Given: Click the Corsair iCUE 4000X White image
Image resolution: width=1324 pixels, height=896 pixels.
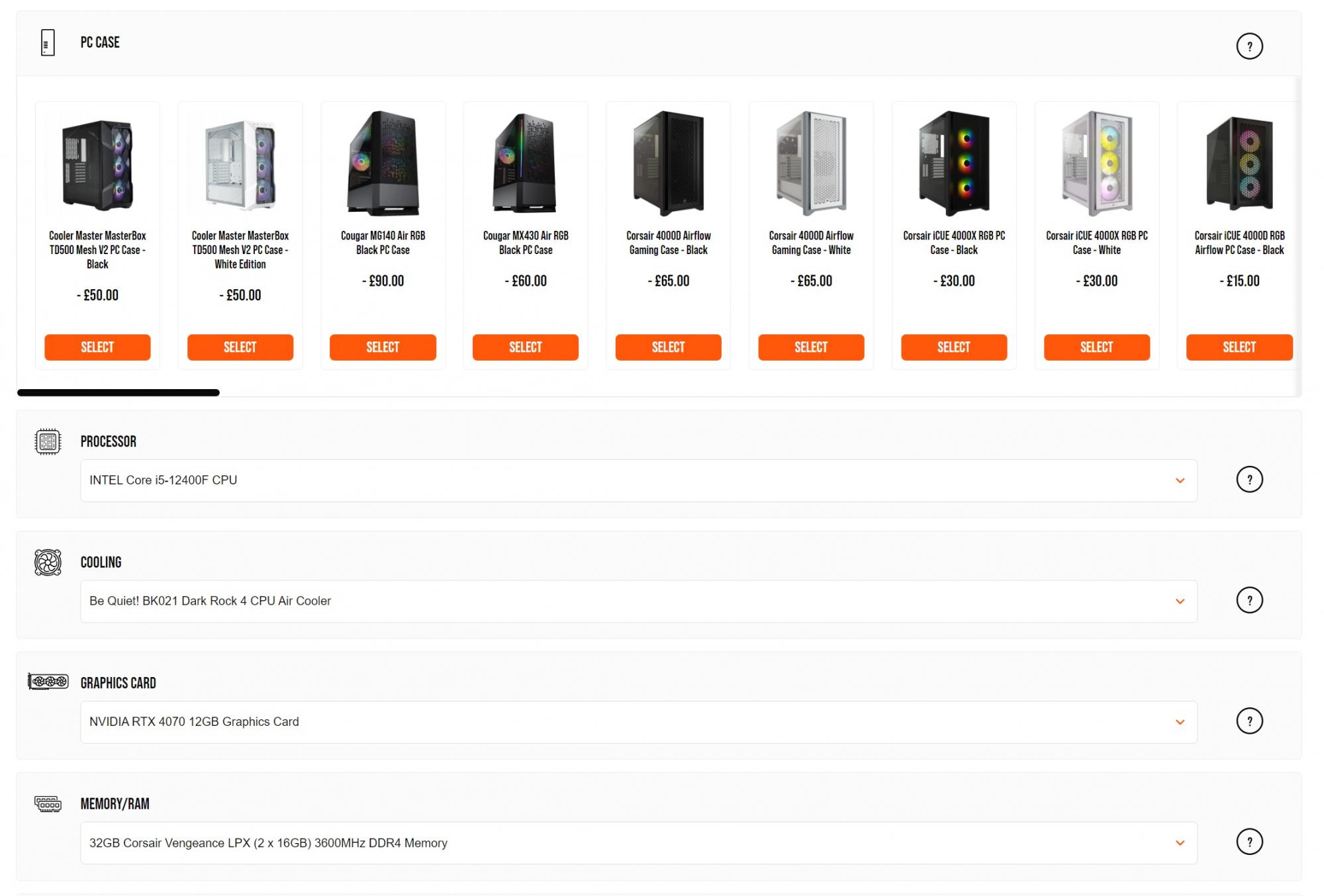Looking at the screenshot, I should [x=1097, y=163].
